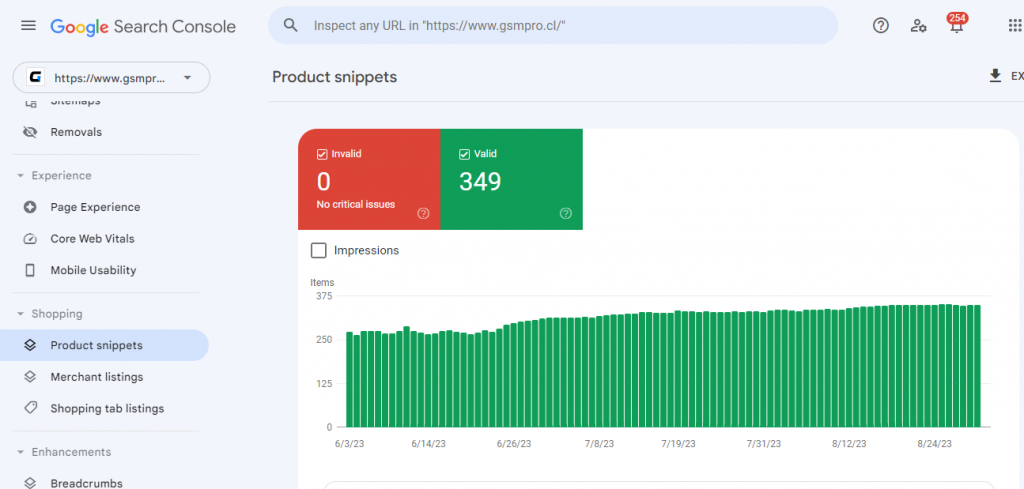Viewport: 1024px width, 489px height.
Task: Click the 6/14/23 date axis label
Action: pyautogui.click(x=428, y=444)
